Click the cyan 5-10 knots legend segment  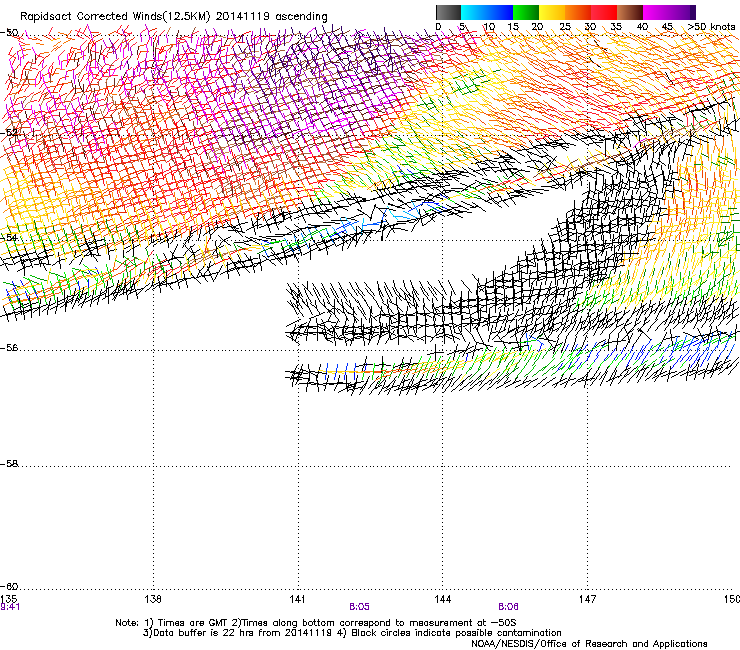pos(474,12)
